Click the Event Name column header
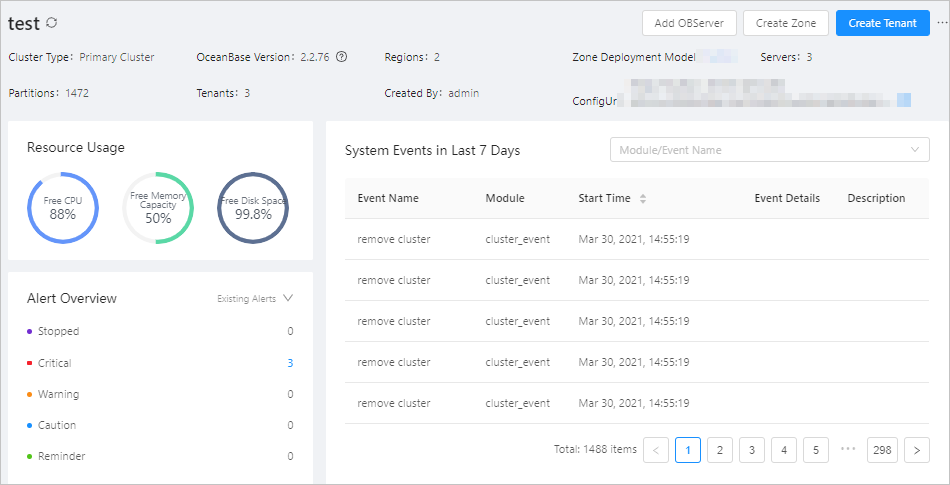The image size is (950, 485). (388, 198)
